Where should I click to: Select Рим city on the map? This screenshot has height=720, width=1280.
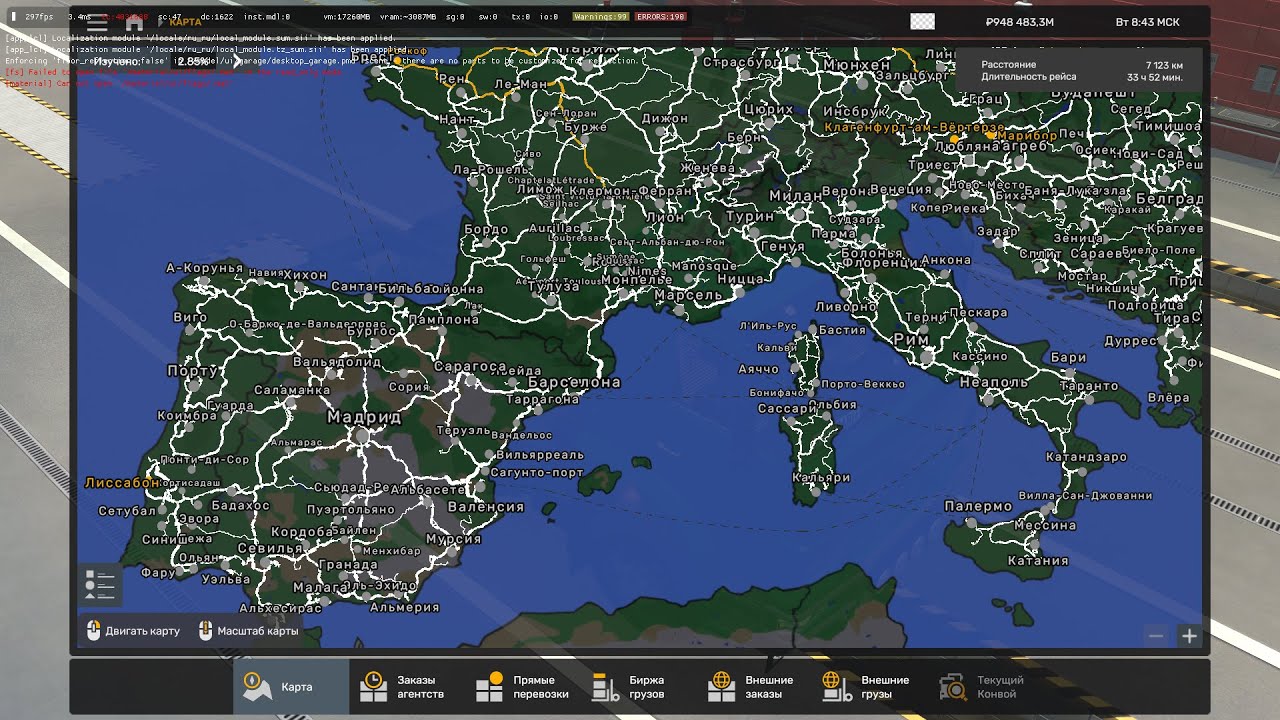(910, 340)
